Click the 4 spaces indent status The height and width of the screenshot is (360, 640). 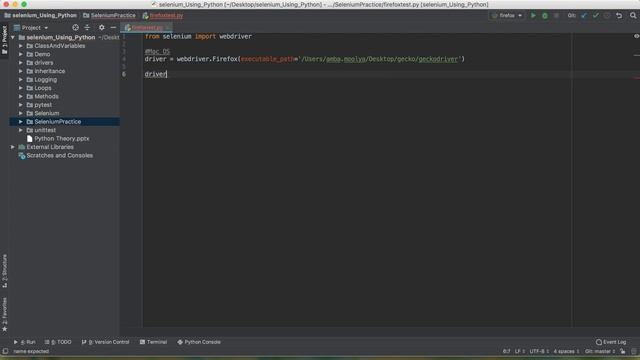(566, 351)
